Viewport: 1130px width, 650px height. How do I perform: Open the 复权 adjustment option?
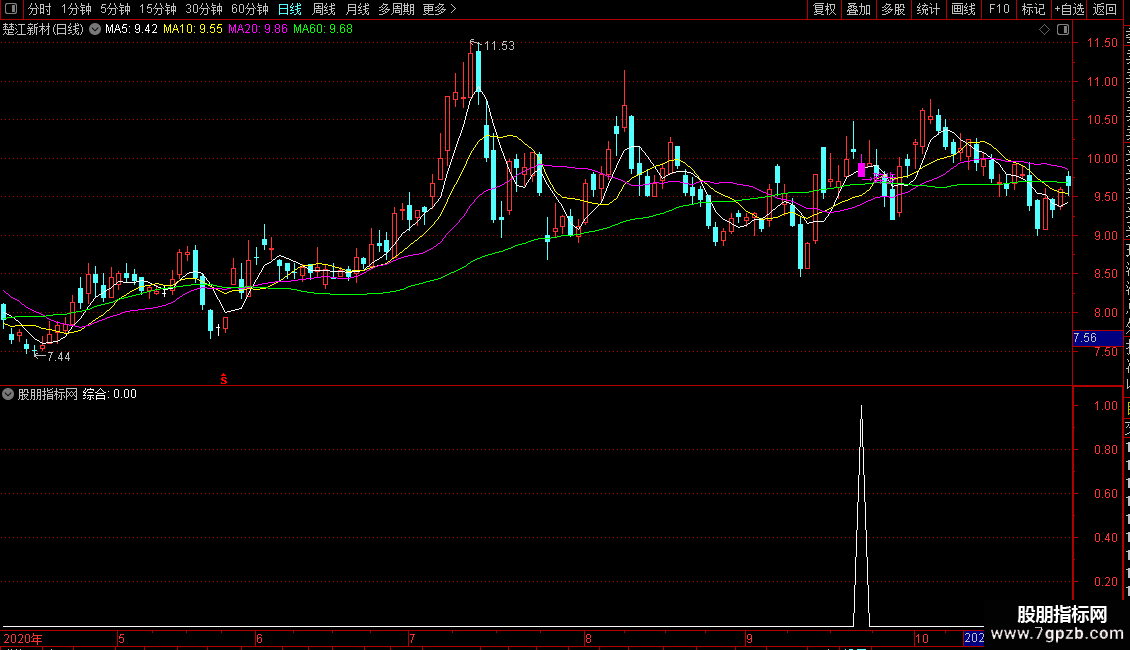click(824, 9)
